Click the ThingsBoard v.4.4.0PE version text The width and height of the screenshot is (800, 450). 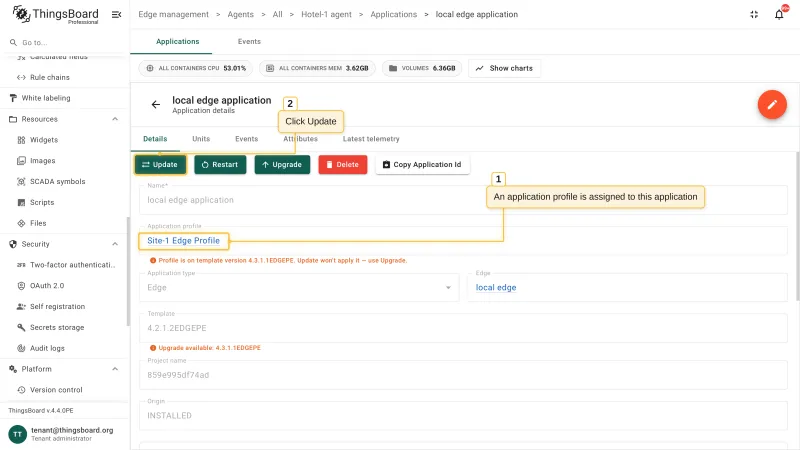pos(41,410)
